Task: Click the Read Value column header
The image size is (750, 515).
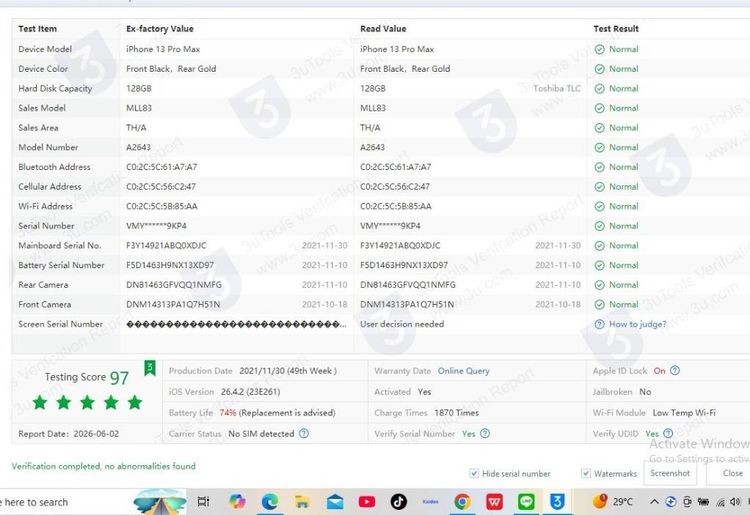Action: 383,29
